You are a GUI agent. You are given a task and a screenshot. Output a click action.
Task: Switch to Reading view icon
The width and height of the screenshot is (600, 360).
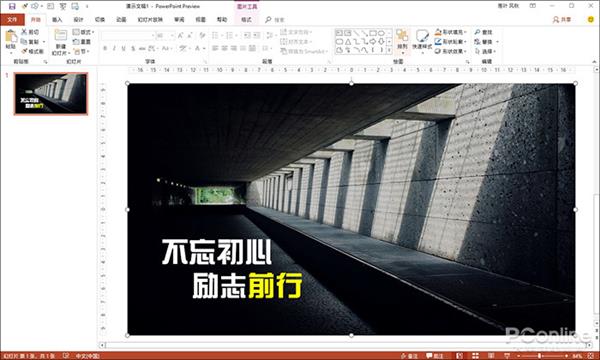(491, 356)
